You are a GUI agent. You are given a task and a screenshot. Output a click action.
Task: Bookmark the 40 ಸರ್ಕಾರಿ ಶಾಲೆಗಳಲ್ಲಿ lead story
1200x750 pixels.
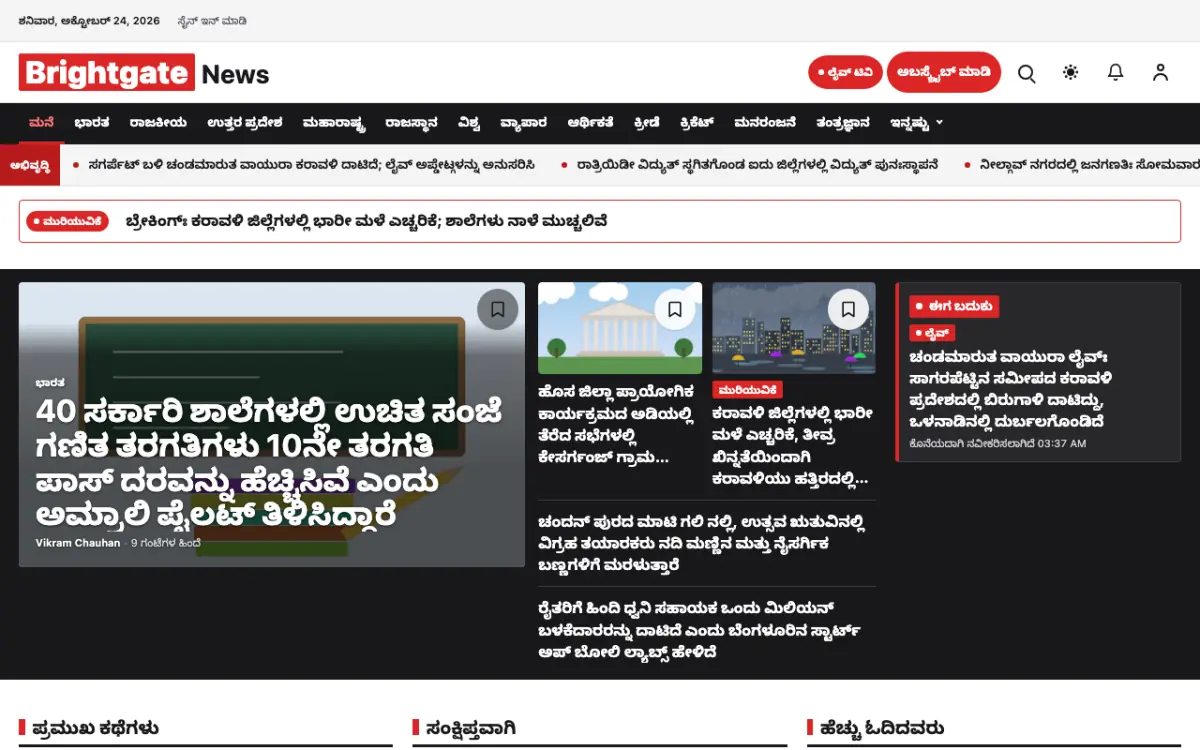(498, 309)
